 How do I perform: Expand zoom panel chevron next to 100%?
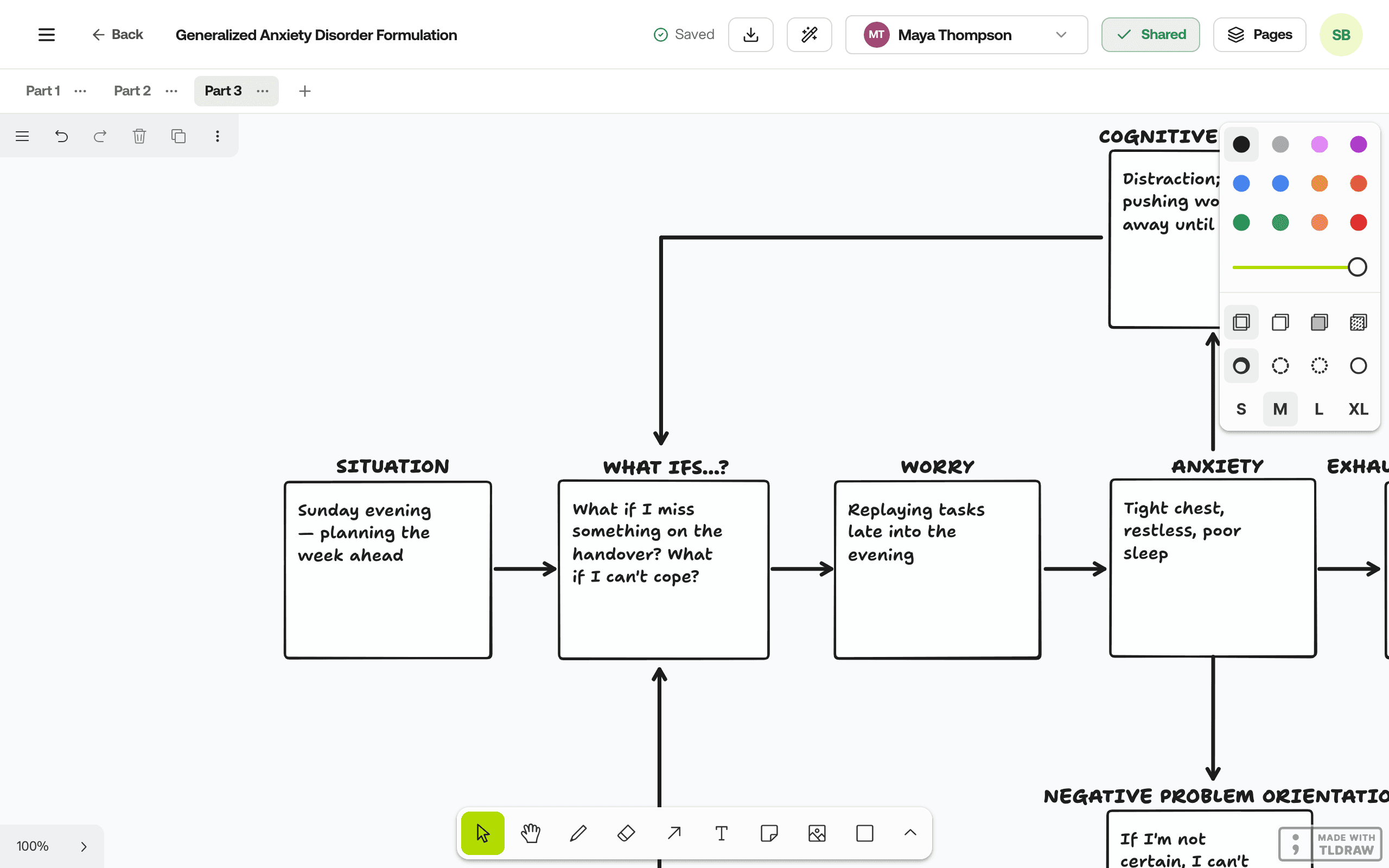coord(84,846)
